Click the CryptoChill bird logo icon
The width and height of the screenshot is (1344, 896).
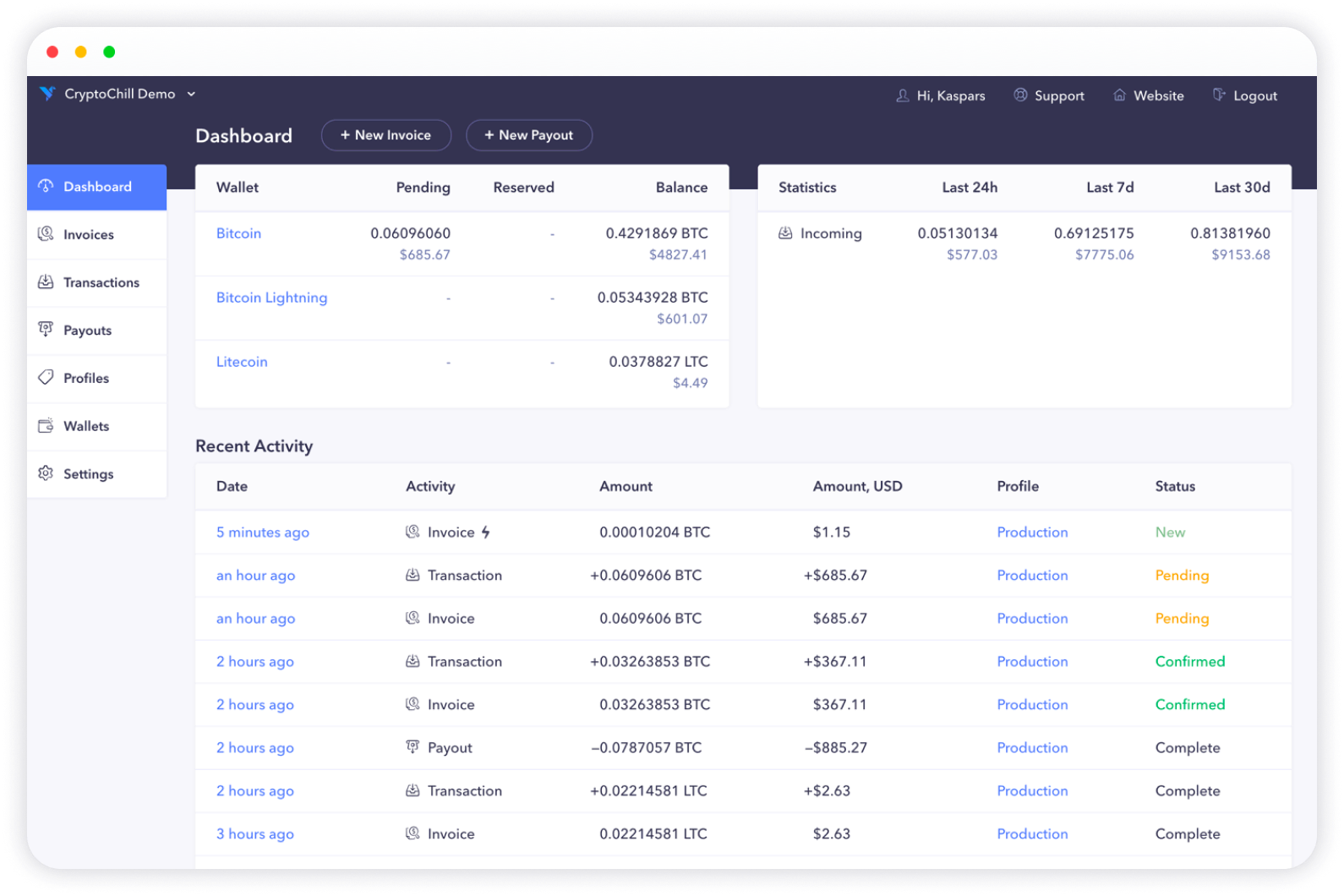coord(47,94)
